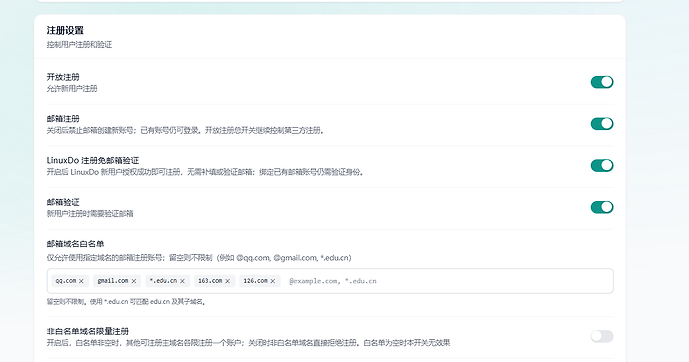Disable the 邮箱验证 toggle
689x362 pixels.
pos(602,207)
